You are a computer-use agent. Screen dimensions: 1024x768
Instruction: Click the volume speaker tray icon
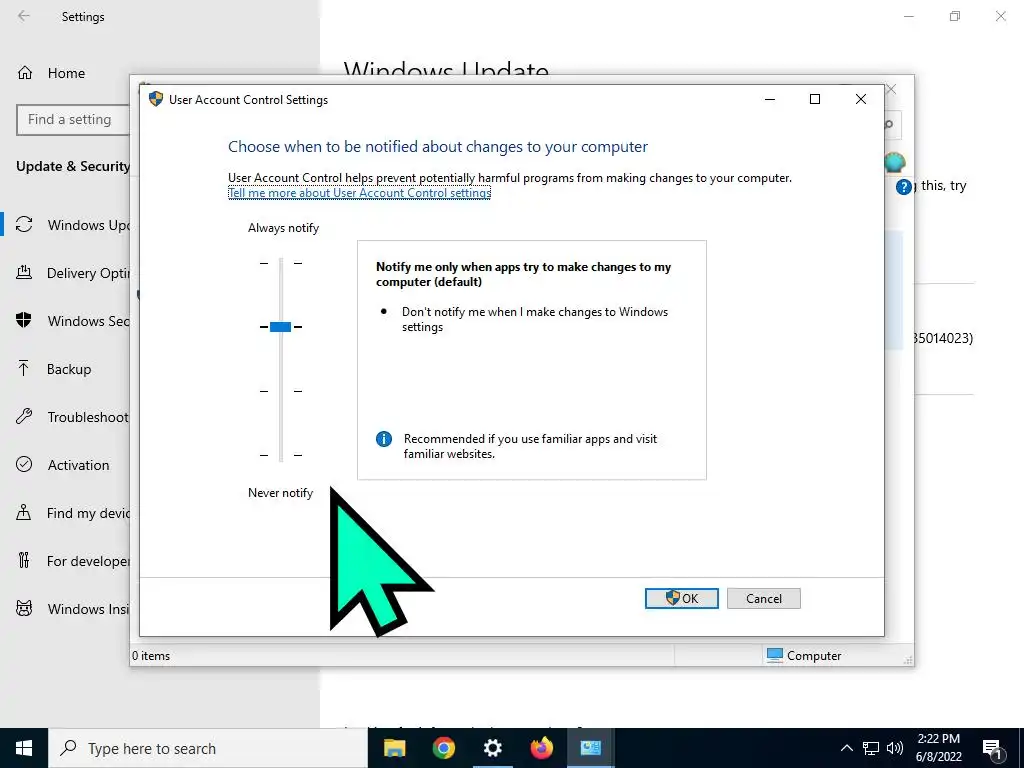click(895, 748)
